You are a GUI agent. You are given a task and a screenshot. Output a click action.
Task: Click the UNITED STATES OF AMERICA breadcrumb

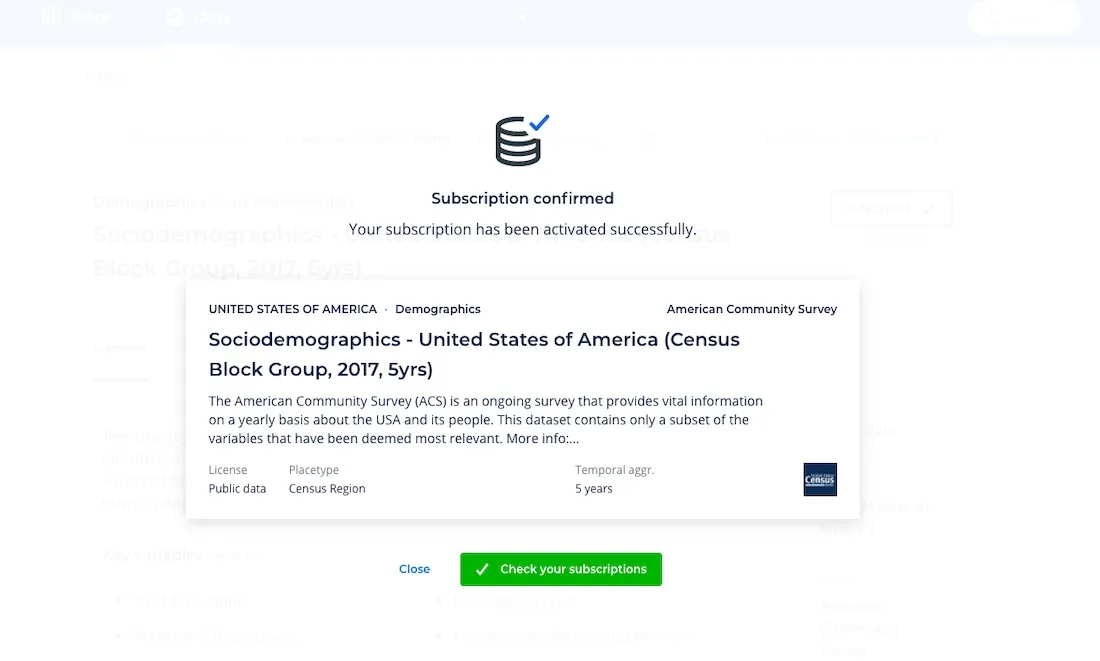[292, 309]
